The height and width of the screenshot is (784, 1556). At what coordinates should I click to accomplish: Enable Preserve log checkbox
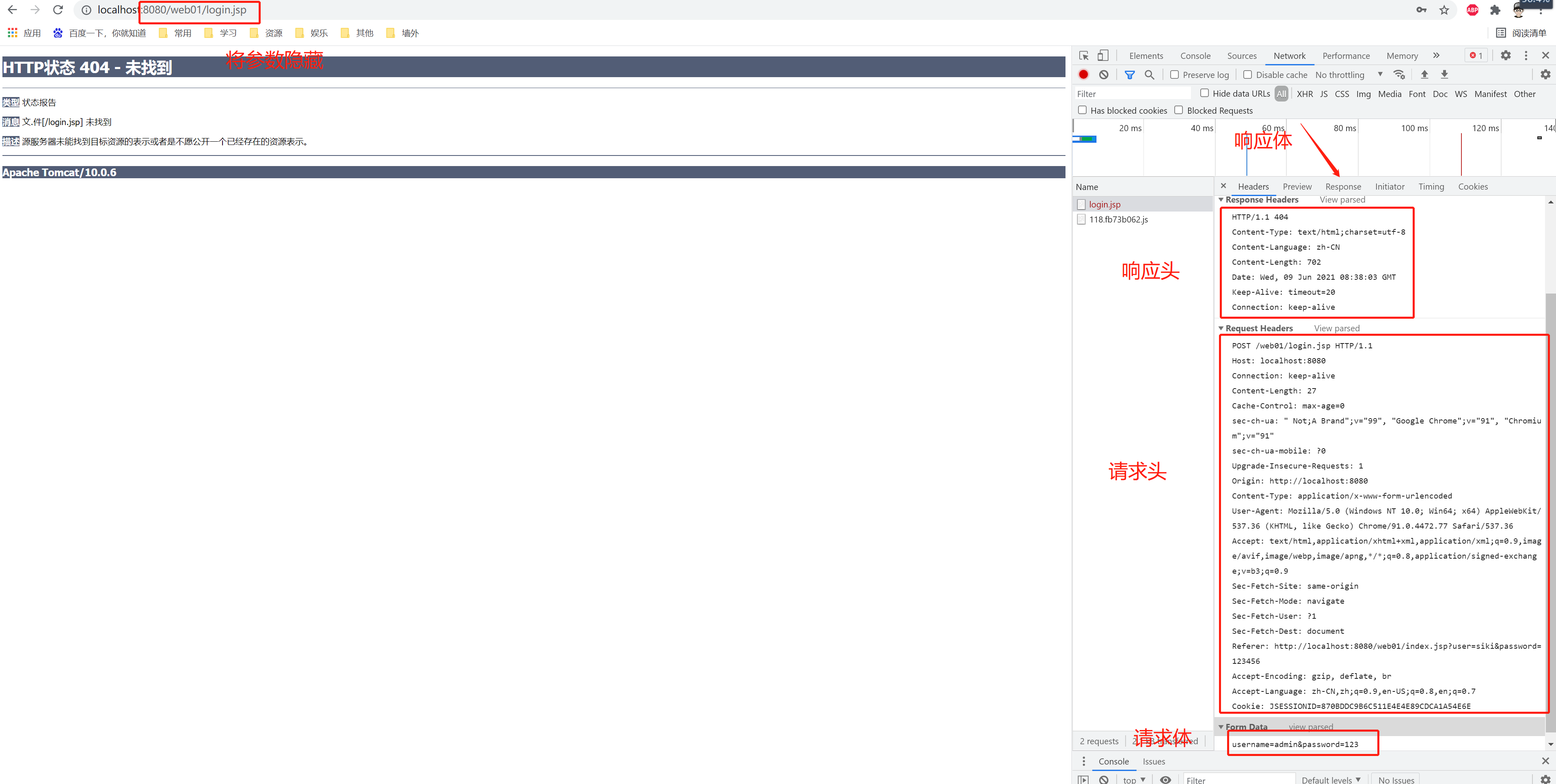1174,74
